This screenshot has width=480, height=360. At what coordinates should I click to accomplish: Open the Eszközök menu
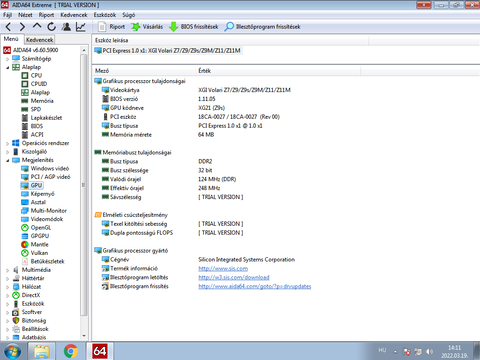(x=105, y=15)
